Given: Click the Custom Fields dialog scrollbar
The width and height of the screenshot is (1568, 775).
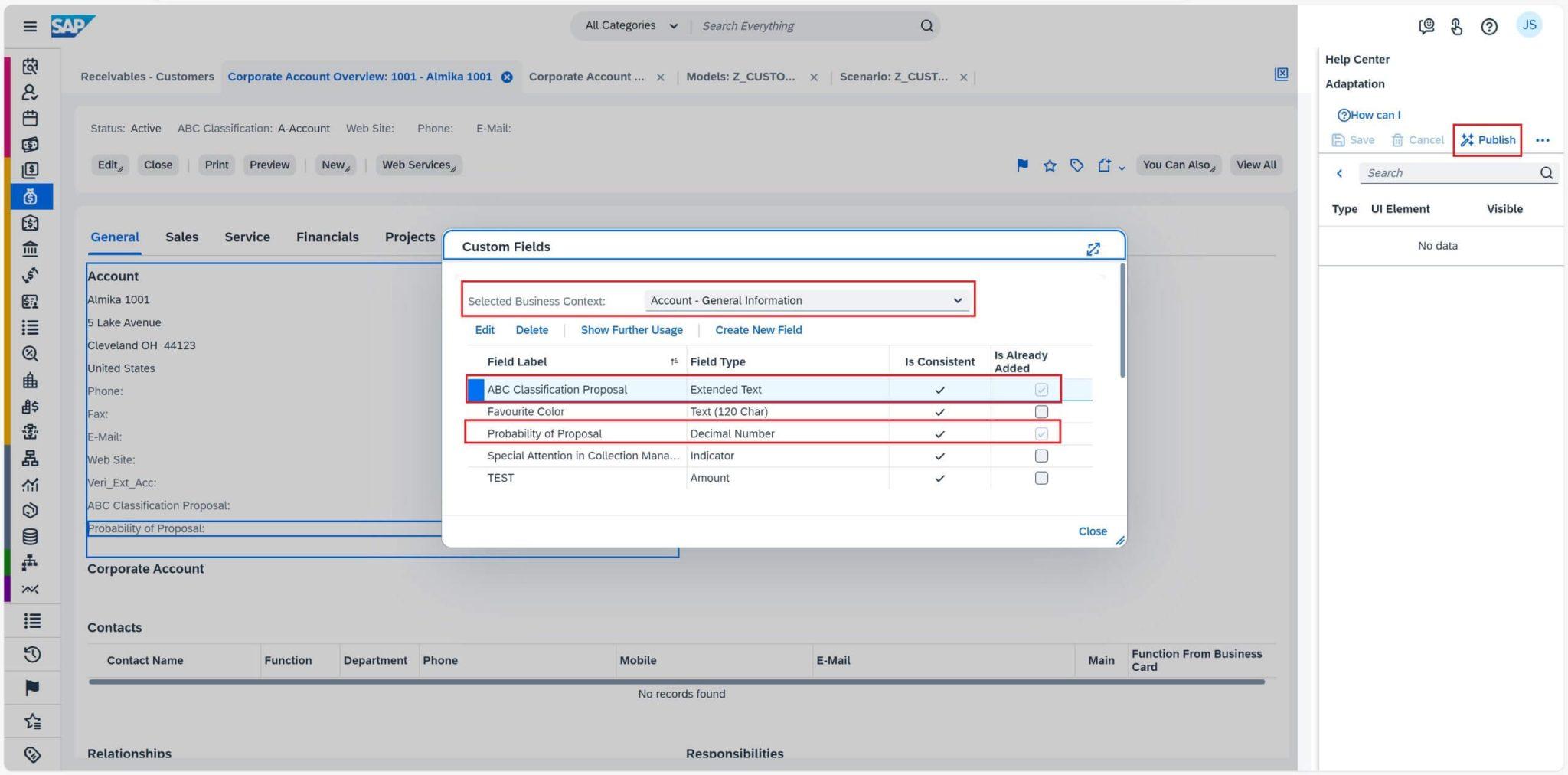Looking at the screenshot, I should point(1122,320).
